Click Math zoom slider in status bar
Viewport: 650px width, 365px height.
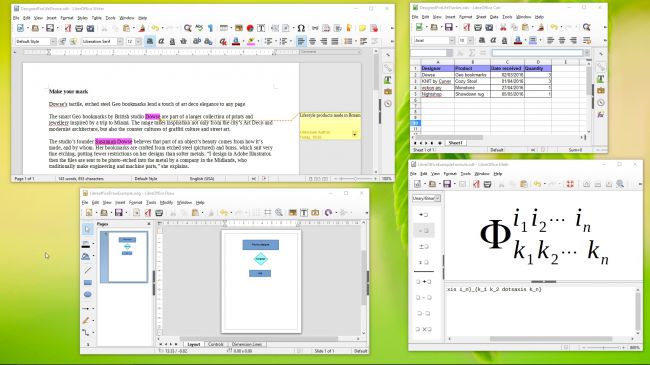point(604,348)
